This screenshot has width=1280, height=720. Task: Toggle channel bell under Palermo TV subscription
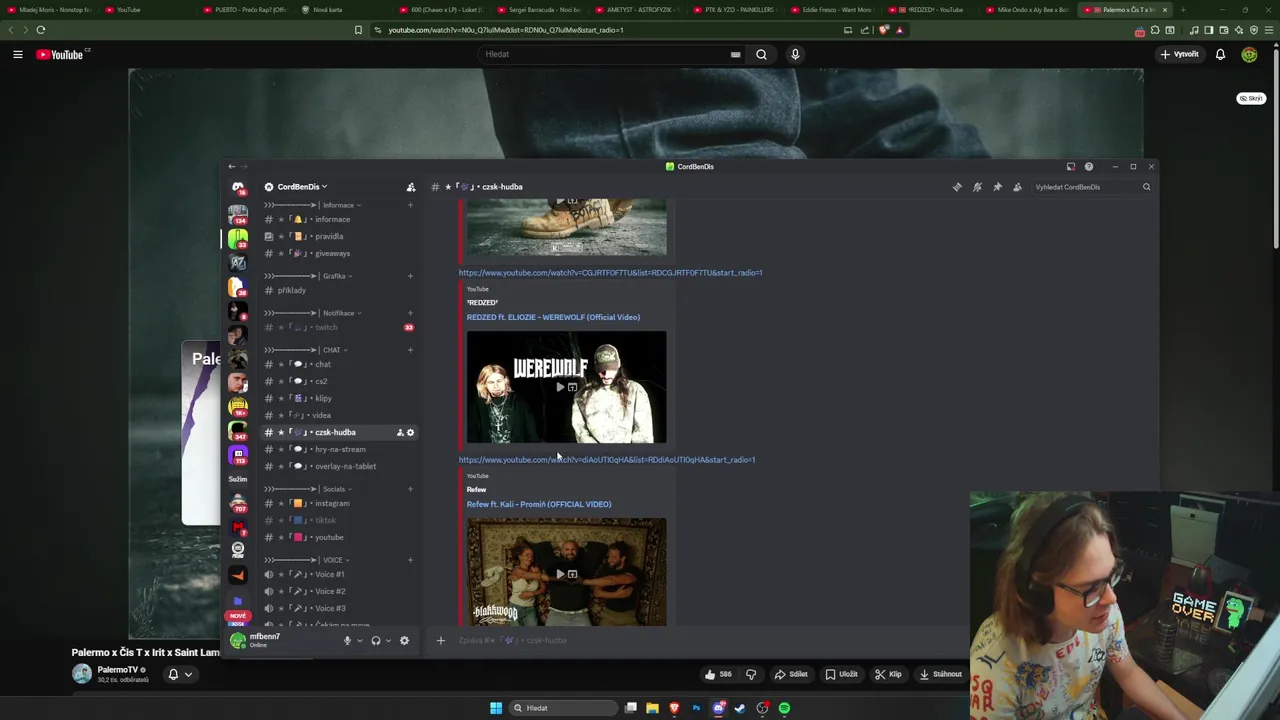tap(180, 674)
